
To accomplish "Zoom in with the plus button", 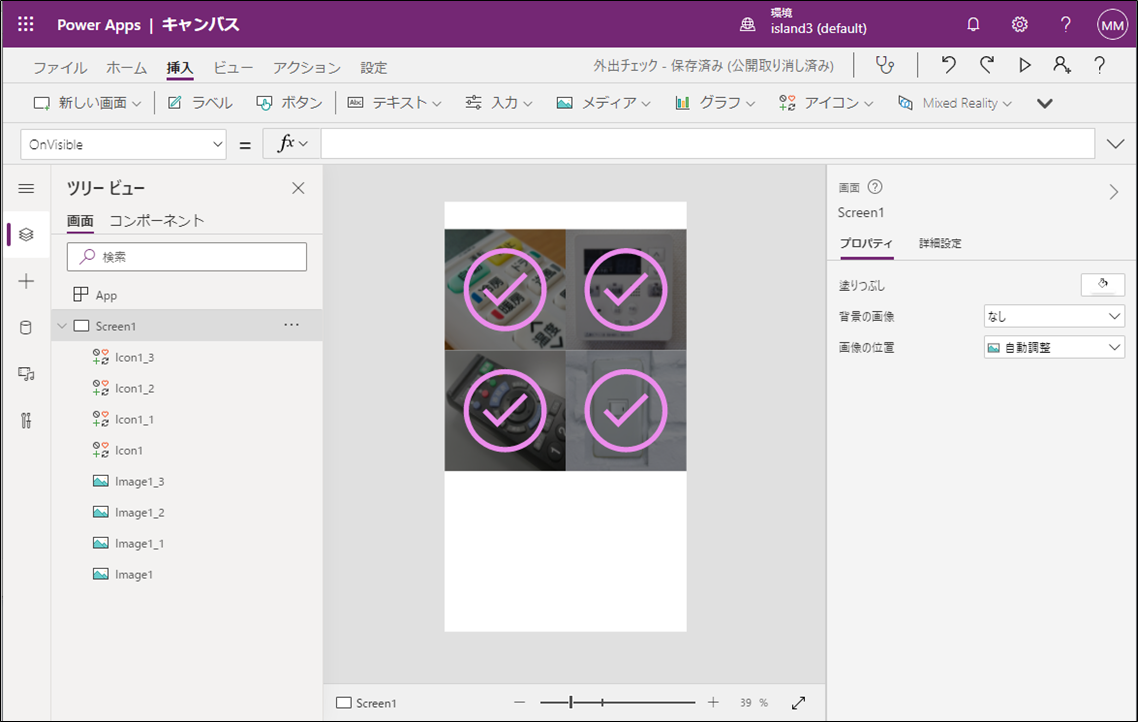I will coord(713,702).
